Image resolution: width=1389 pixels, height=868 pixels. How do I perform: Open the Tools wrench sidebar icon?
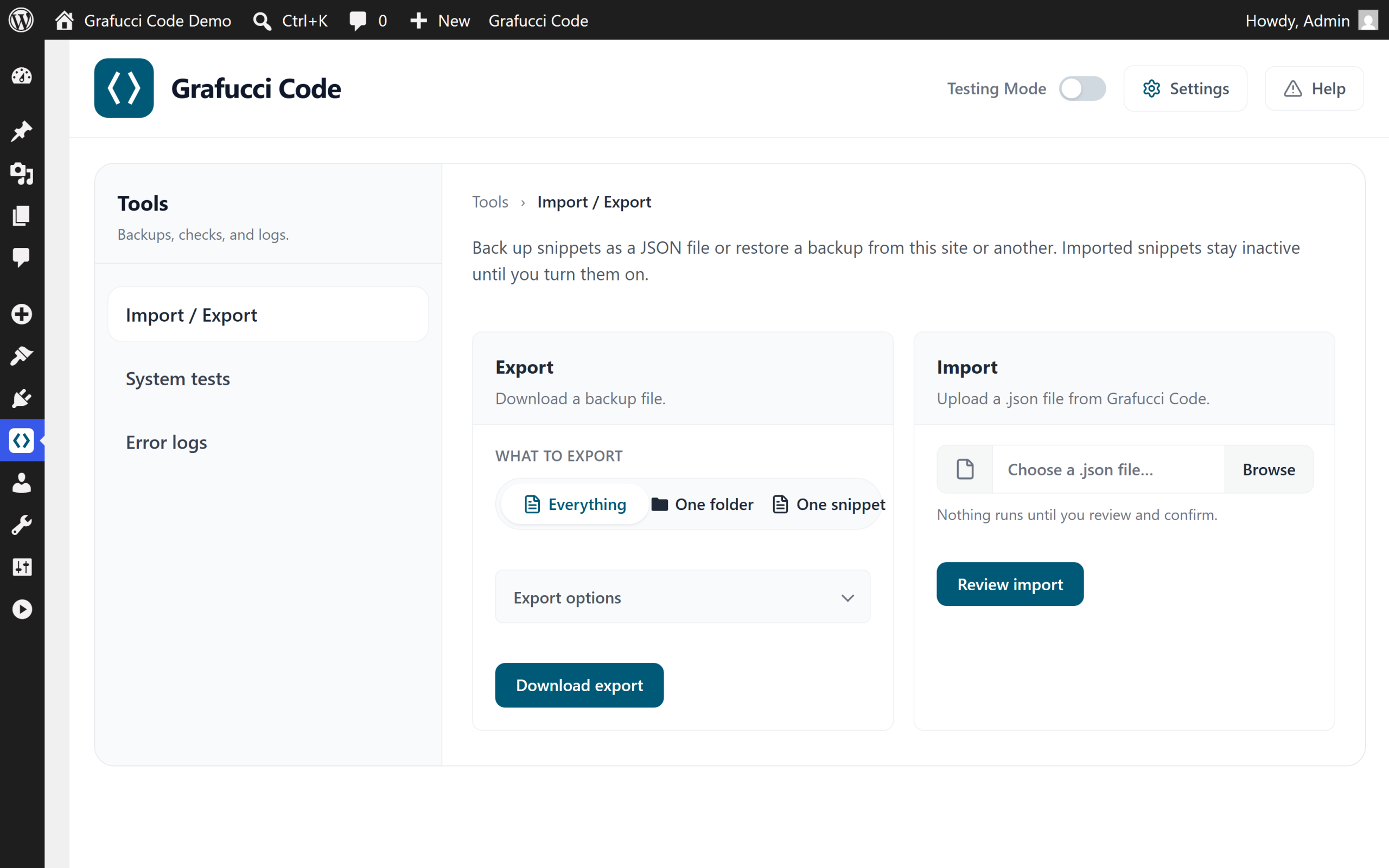pyautogui.click(x=22, y=525)
